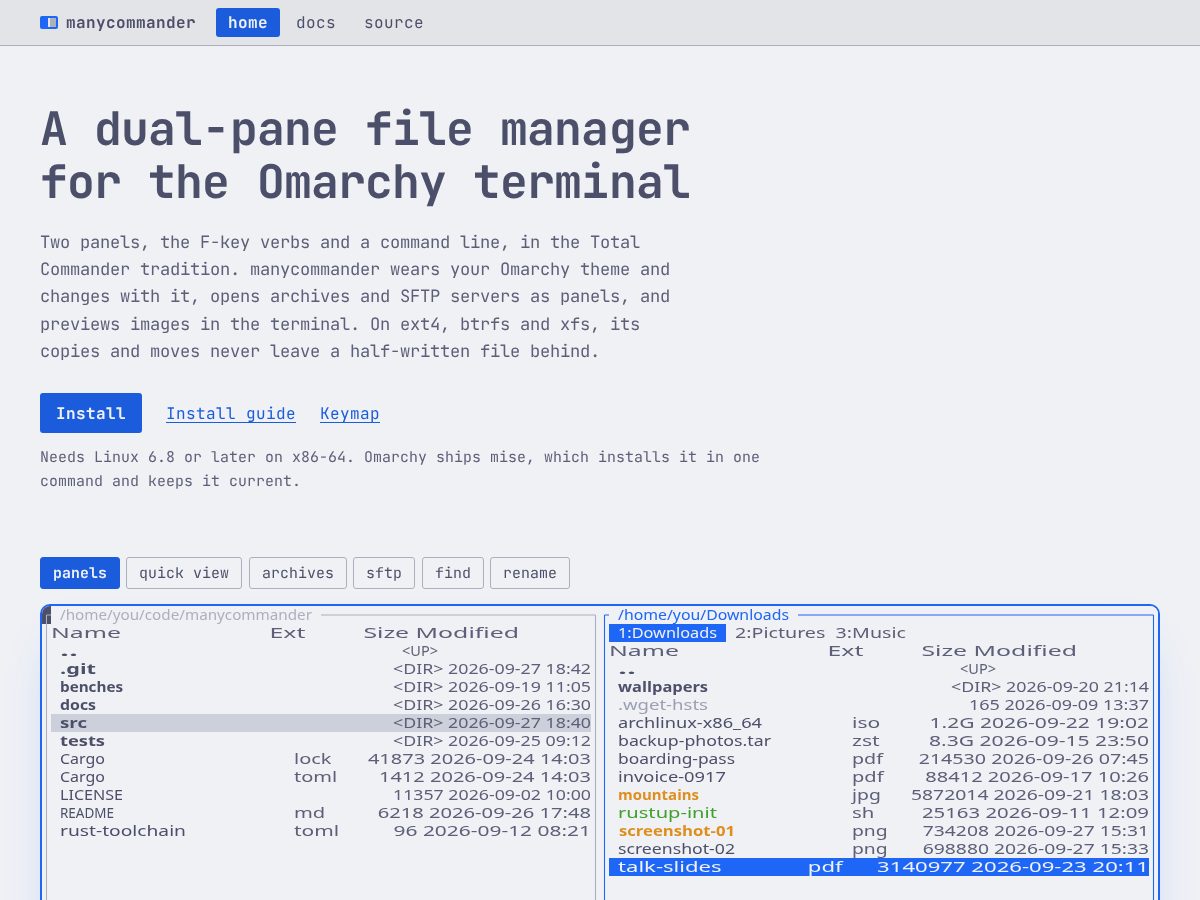Switch to the 3:Music panel tab
Screen dimensions: 1200x900
point(871,633)
